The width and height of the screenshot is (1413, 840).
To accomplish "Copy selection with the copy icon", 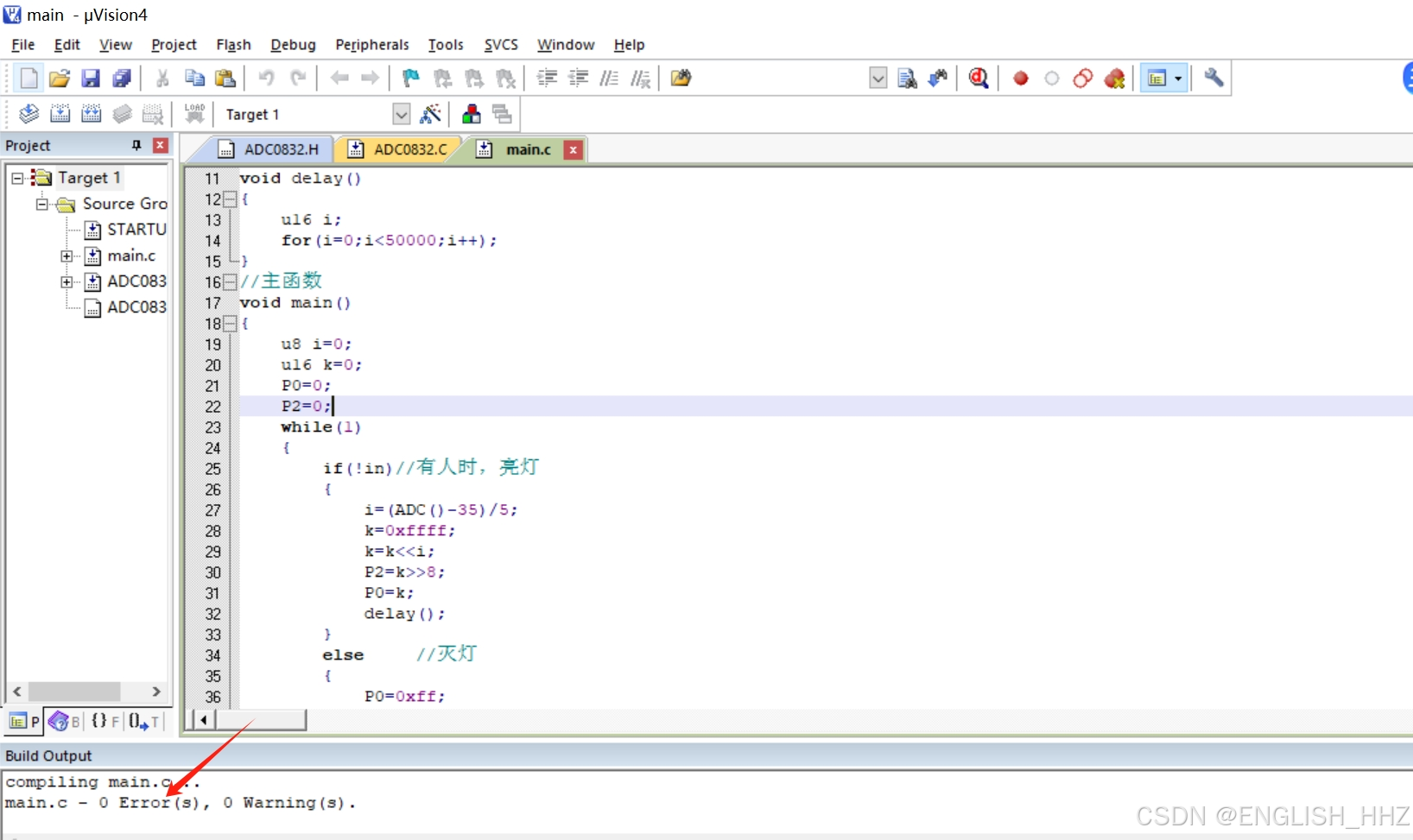I will 194,79.
